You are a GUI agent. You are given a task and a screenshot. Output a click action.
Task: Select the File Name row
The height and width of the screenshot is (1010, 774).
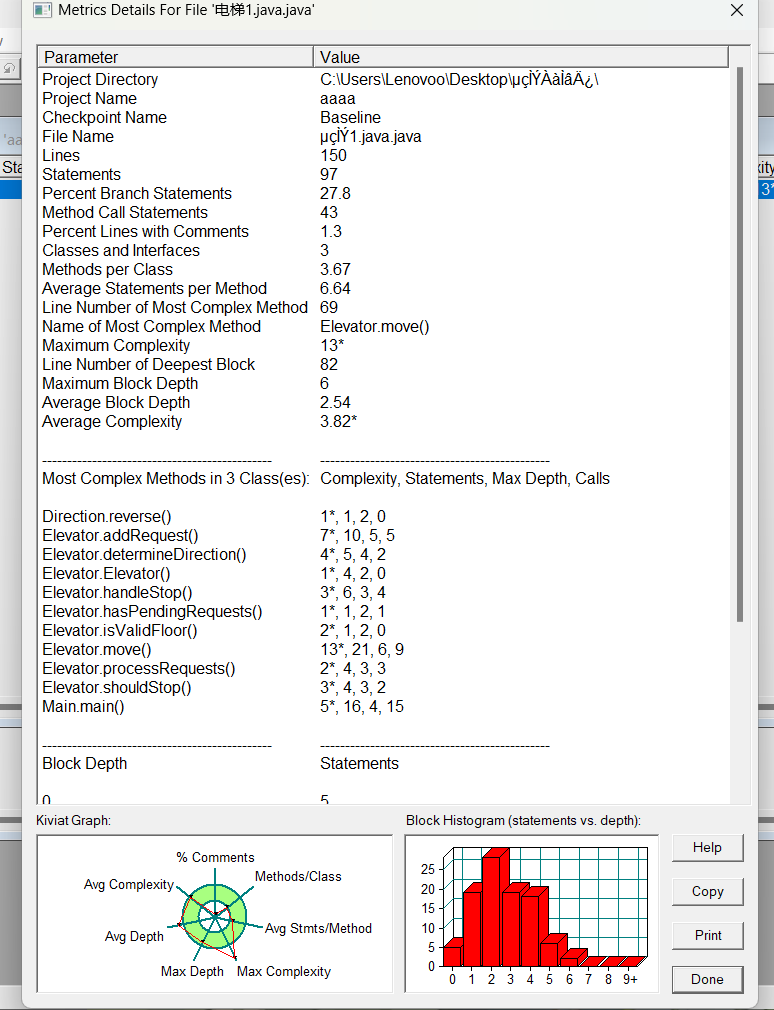tap(383, 137)
